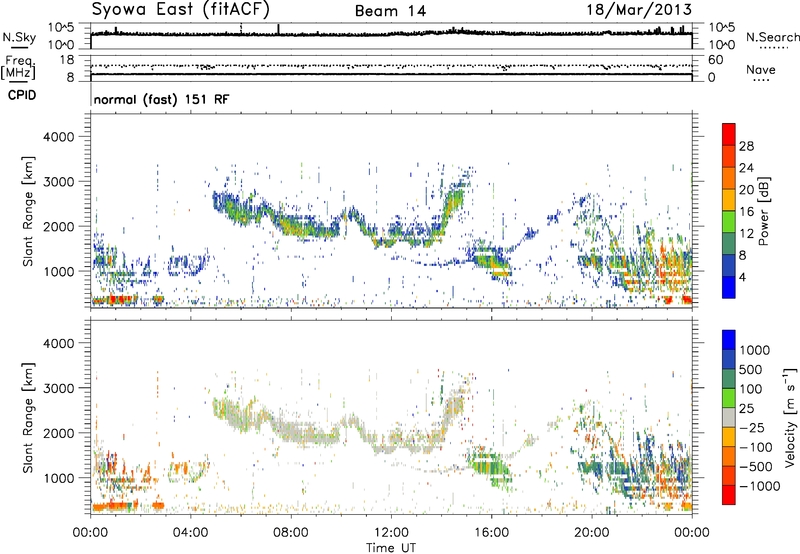The height and width of the screenshot is (554, 800).
Task: Click the dotted line sample under 'N.Search'
Action: 774,48
